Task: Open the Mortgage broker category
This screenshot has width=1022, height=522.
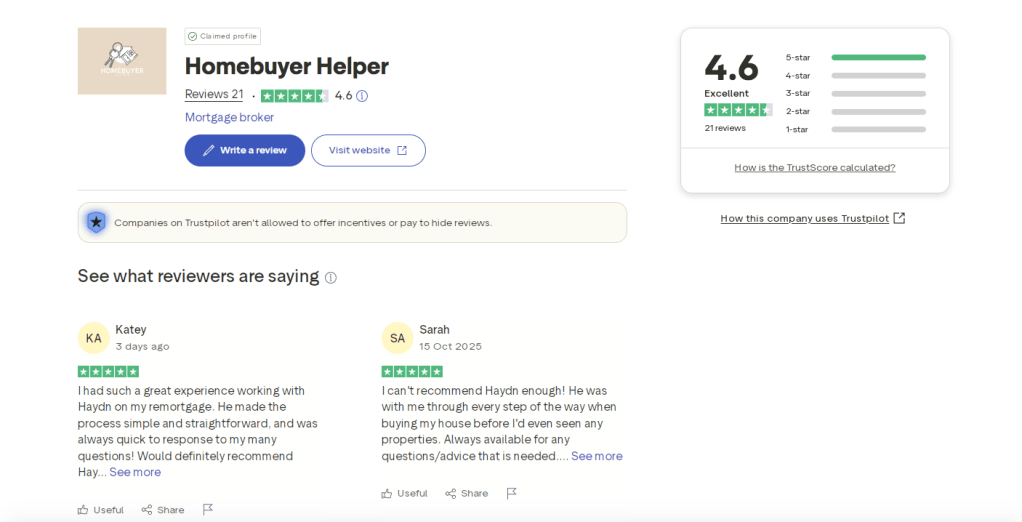Action: [x=229, y=117]
